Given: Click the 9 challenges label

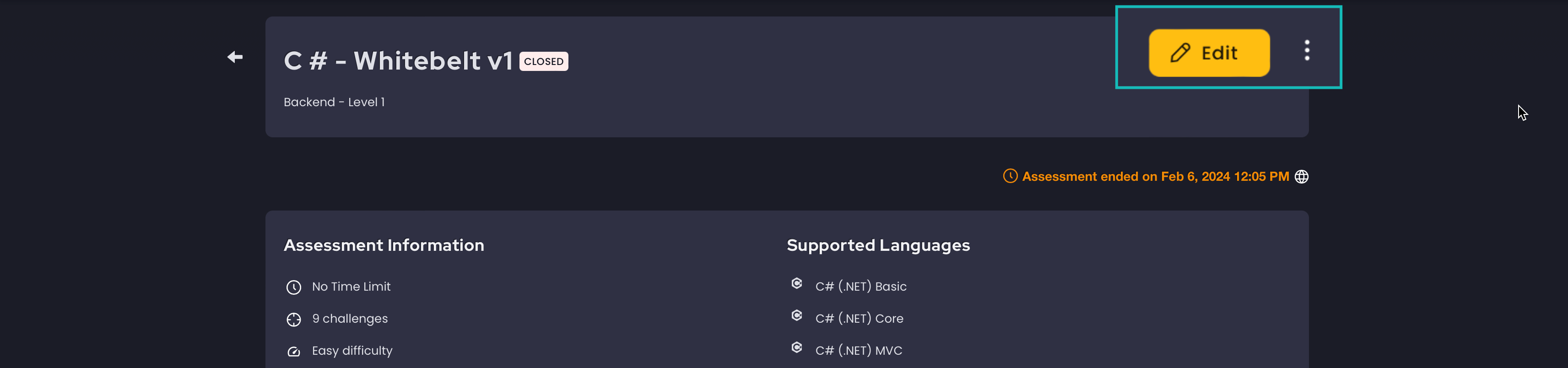Looking at the screenshot, I should point(349,319).
